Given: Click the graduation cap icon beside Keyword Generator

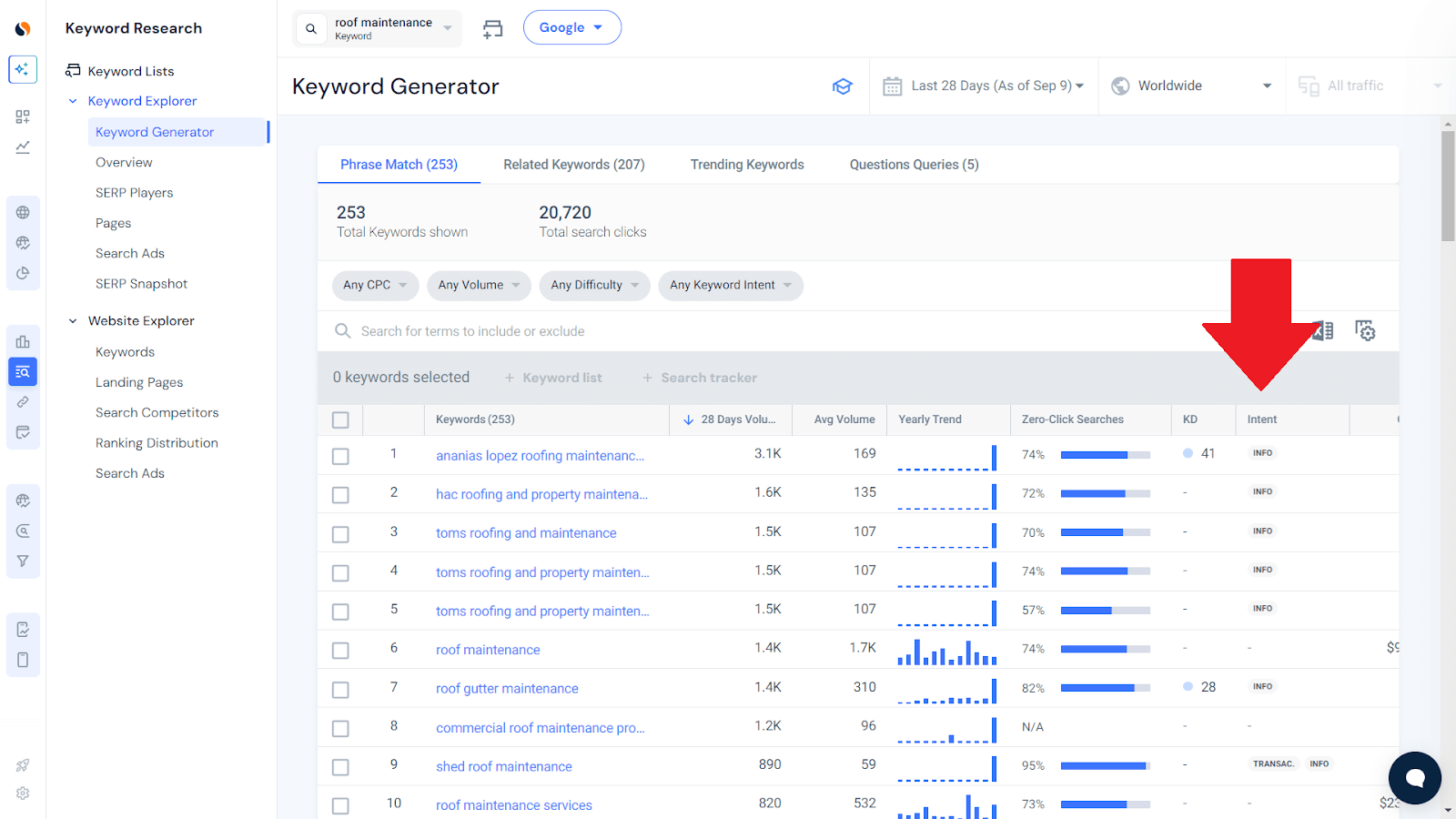Looking at the screenshot, I should tap(843, 86).
